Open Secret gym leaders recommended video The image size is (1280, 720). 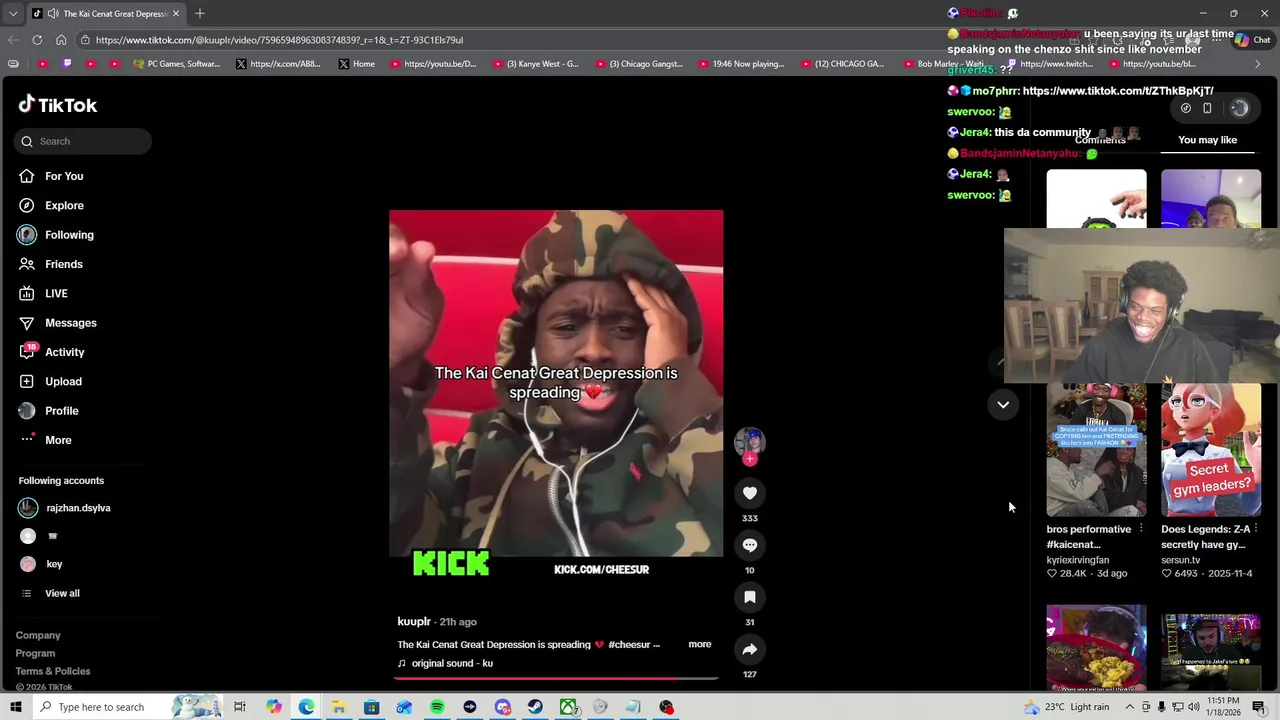point(1211,449)
